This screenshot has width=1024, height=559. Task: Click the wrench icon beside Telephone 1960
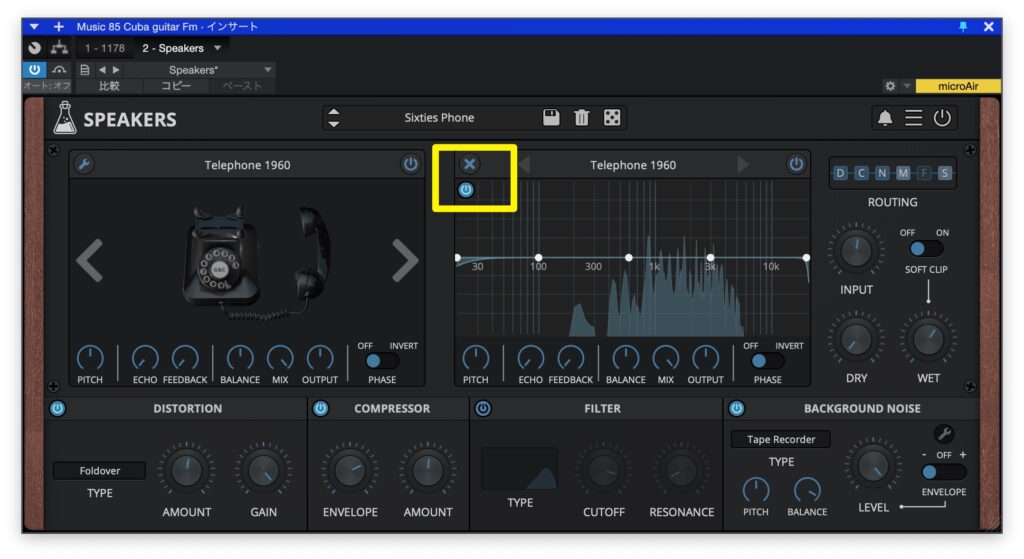click(x=85, y=165)
